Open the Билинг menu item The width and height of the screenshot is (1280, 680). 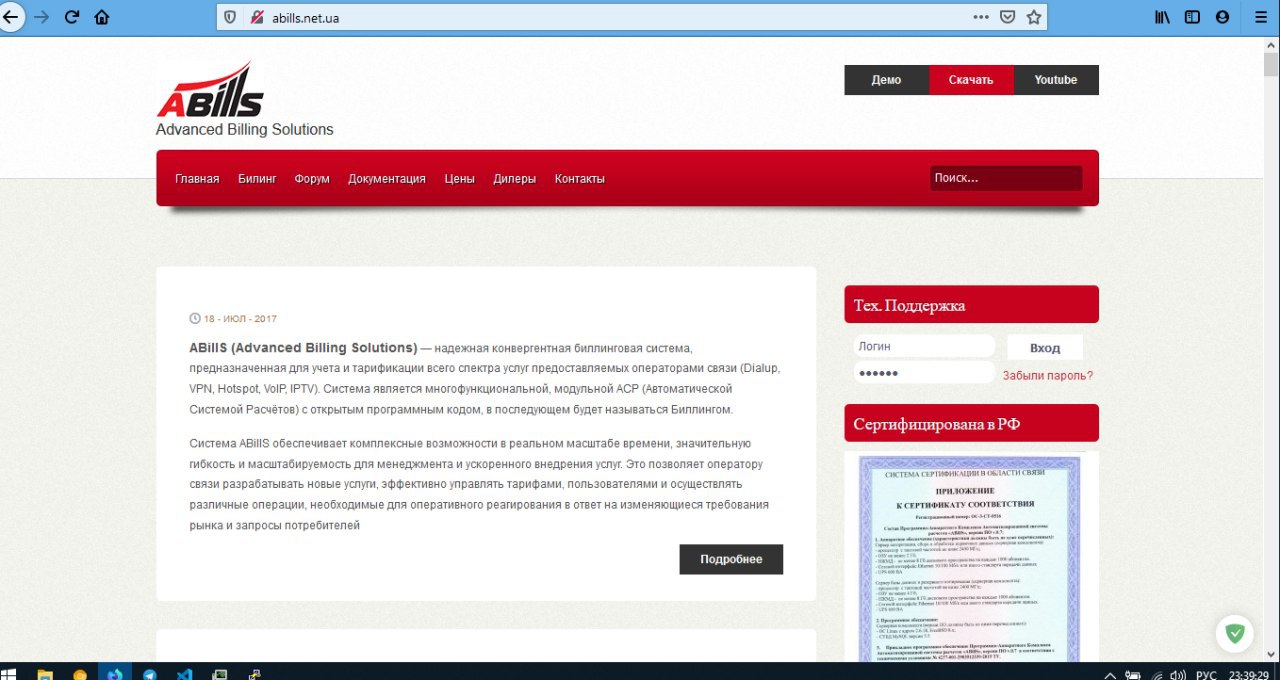[x=257, y=179]
